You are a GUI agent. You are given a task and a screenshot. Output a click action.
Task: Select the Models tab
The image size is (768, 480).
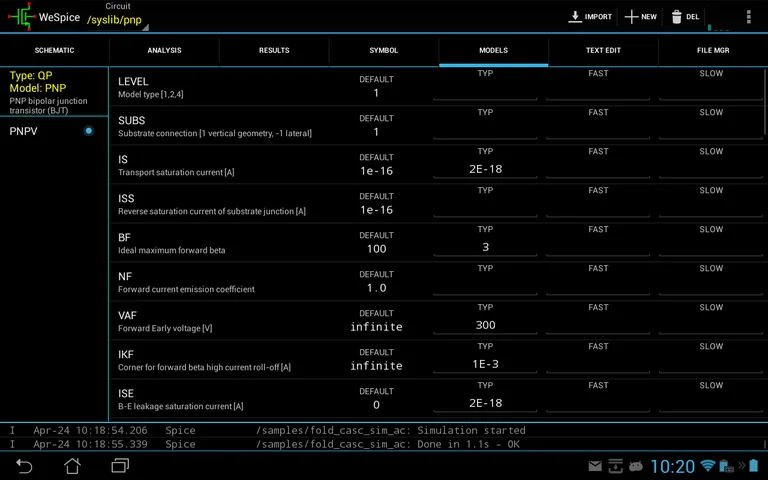pyautogui.click(x=494, y=50)
